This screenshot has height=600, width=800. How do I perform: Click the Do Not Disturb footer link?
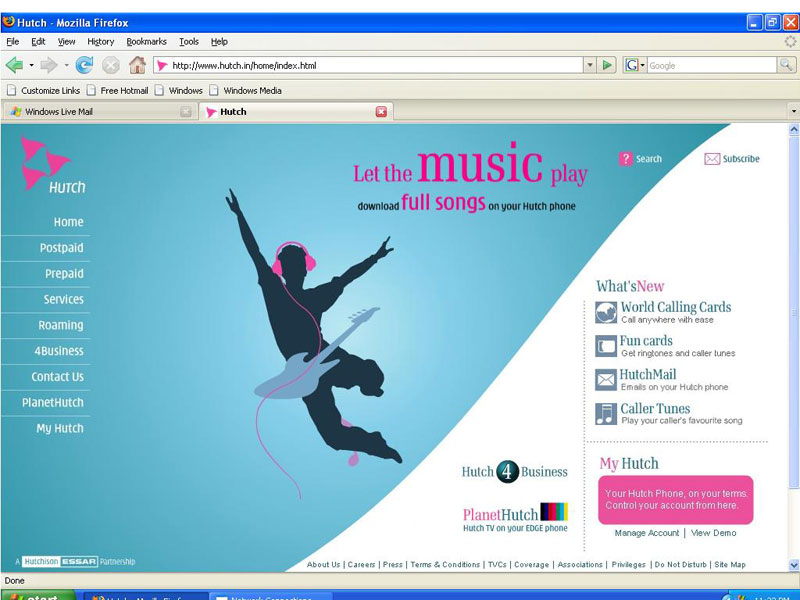point(681,565)
